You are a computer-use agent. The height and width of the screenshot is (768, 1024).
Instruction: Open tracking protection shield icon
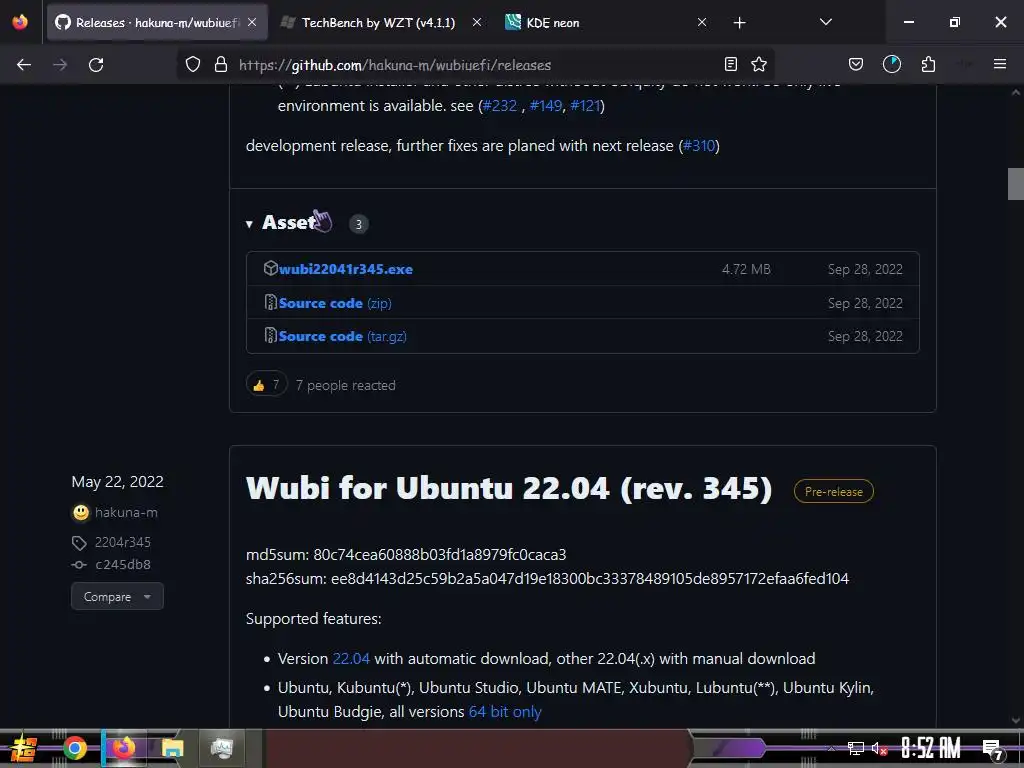click(x=193, y=65)
